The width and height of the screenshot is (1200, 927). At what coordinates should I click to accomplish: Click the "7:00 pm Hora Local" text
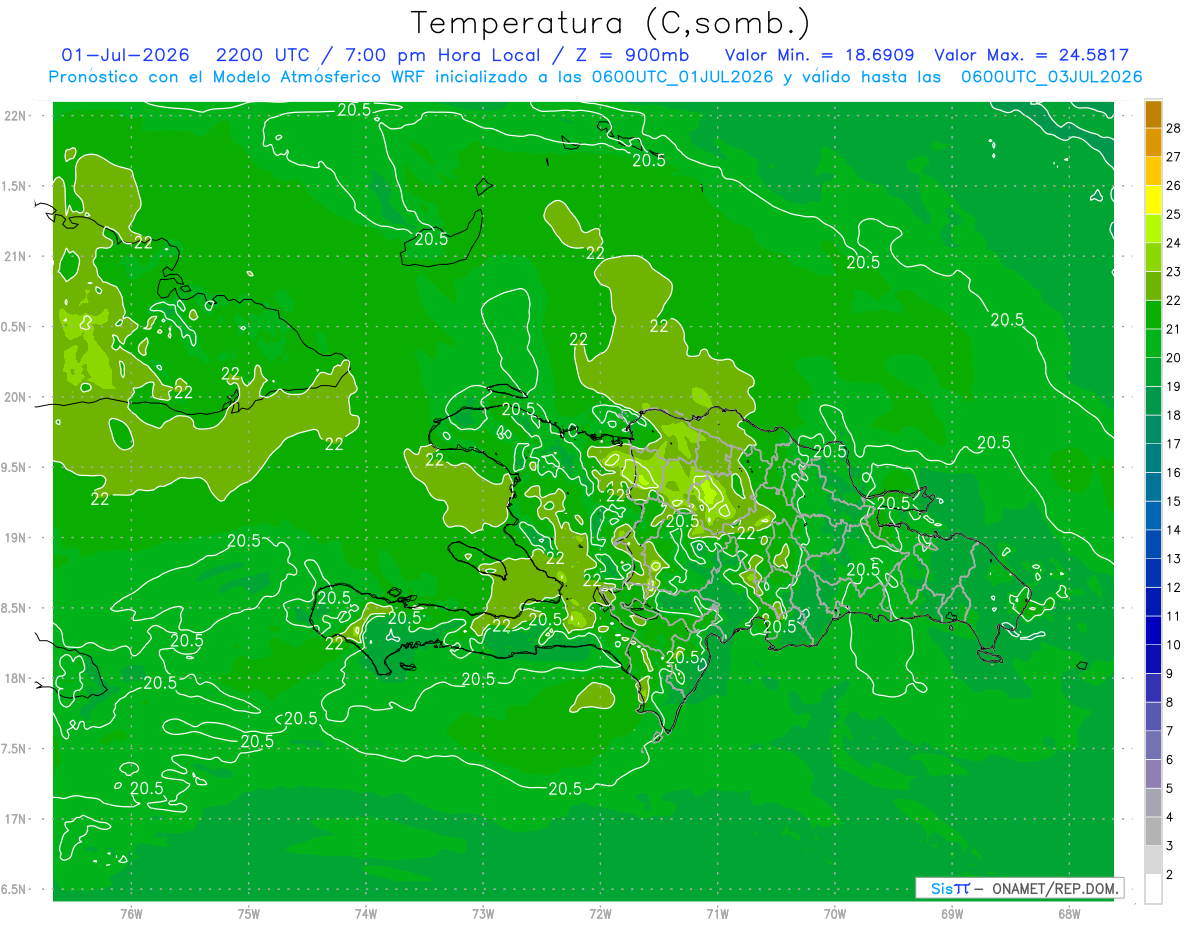pos(440,55)
